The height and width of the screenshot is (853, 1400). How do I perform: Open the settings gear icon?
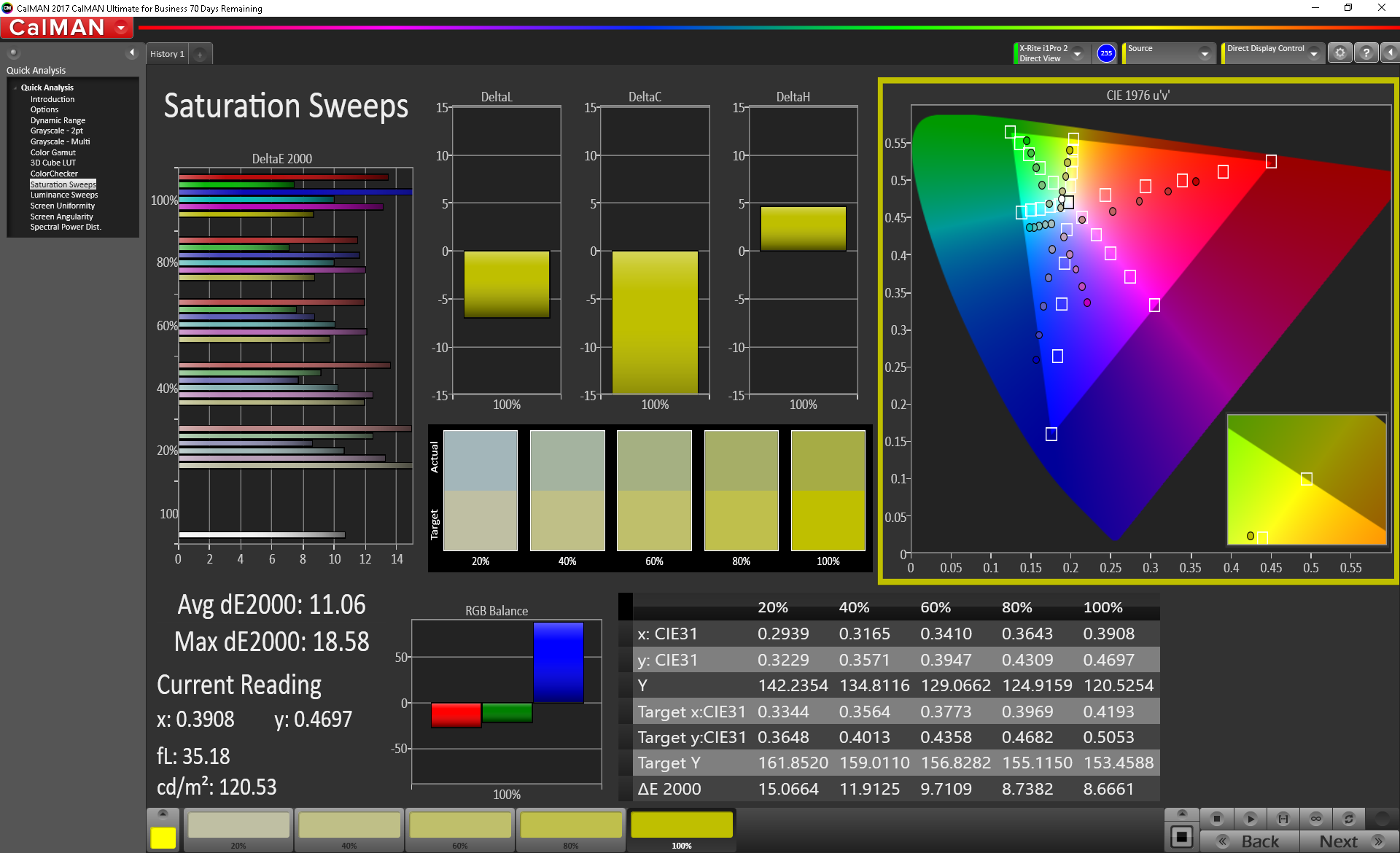pos(1339,53)
